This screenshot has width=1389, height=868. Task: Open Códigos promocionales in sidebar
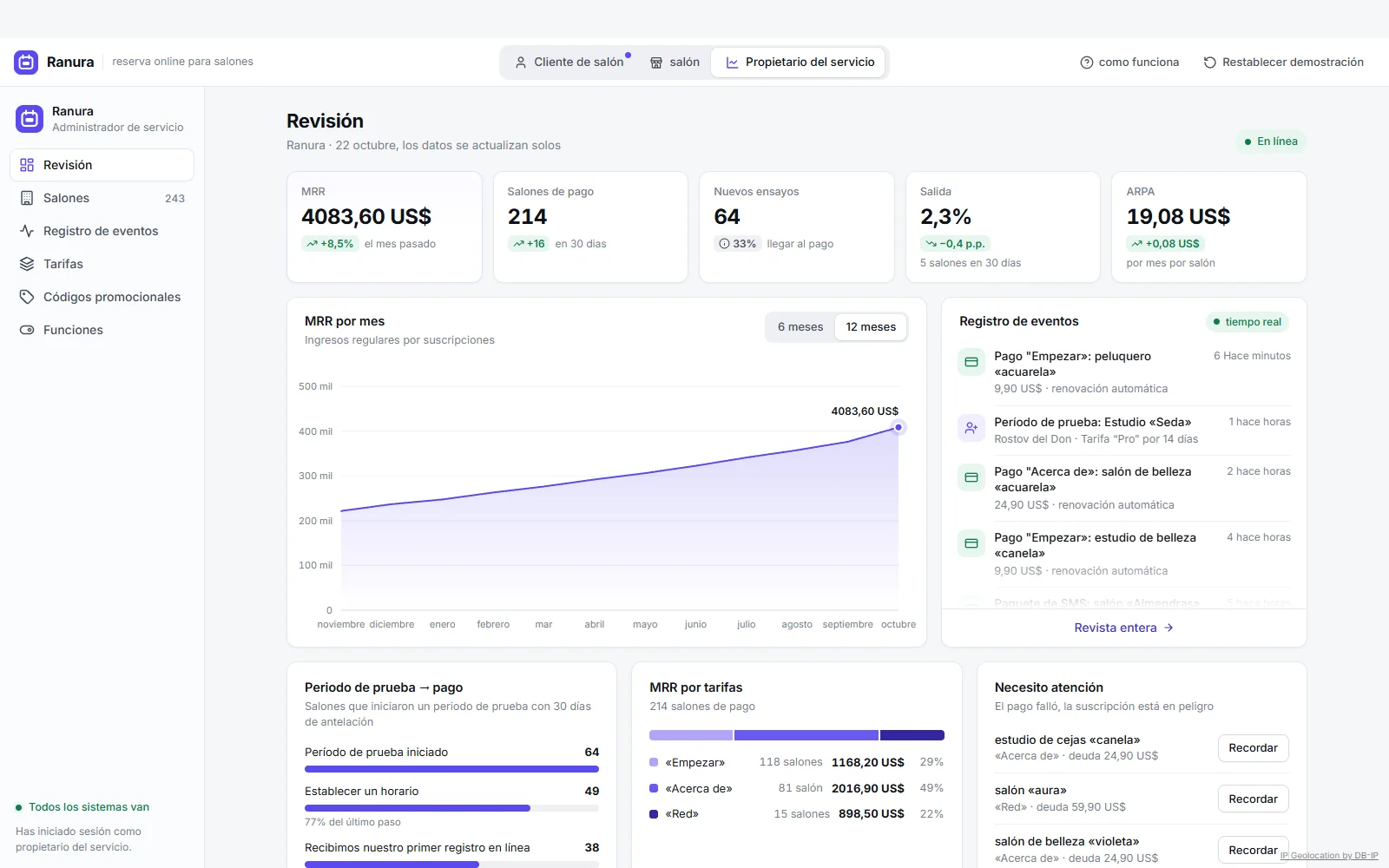[102, 297]
